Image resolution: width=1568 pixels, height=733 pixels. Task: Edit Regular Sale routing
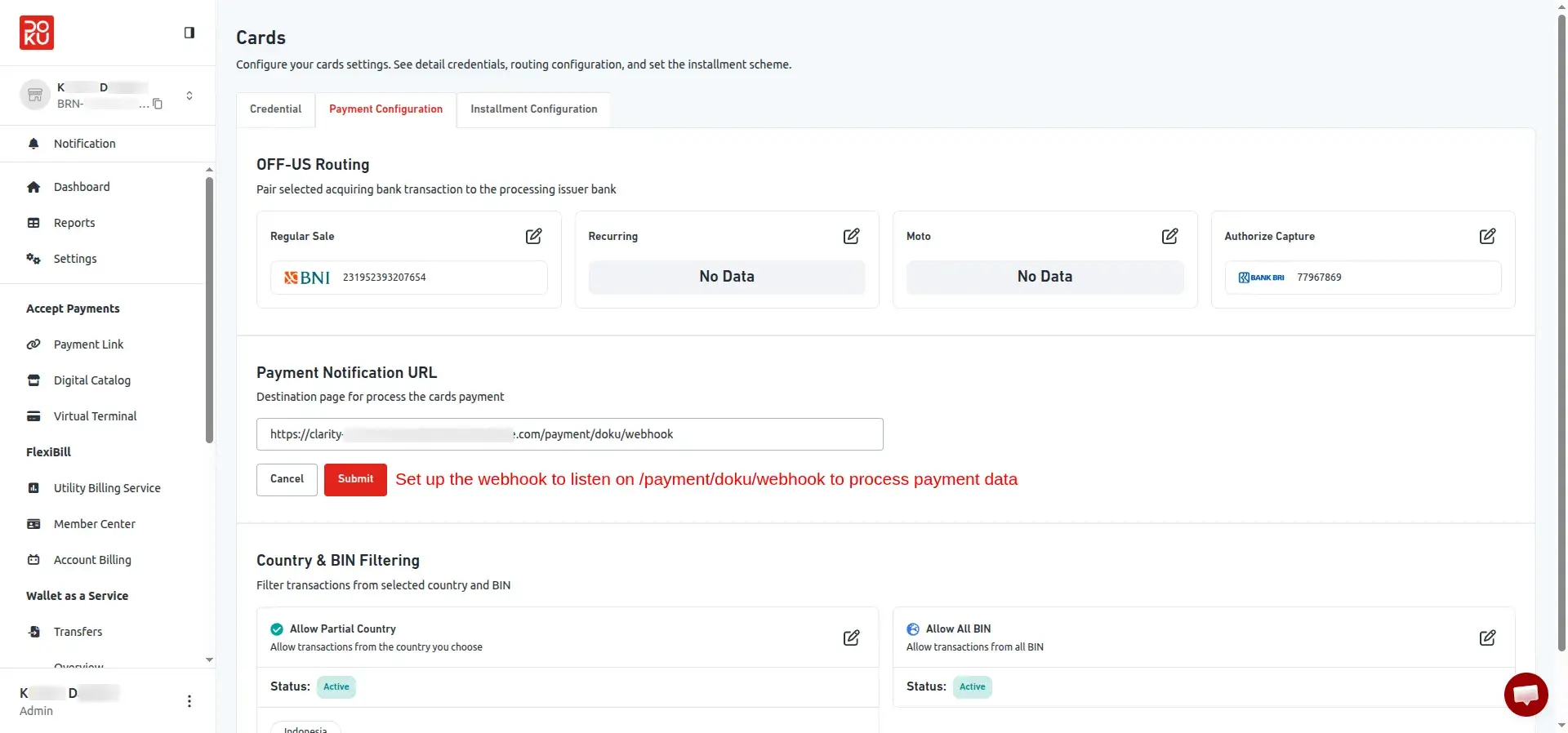533,236
